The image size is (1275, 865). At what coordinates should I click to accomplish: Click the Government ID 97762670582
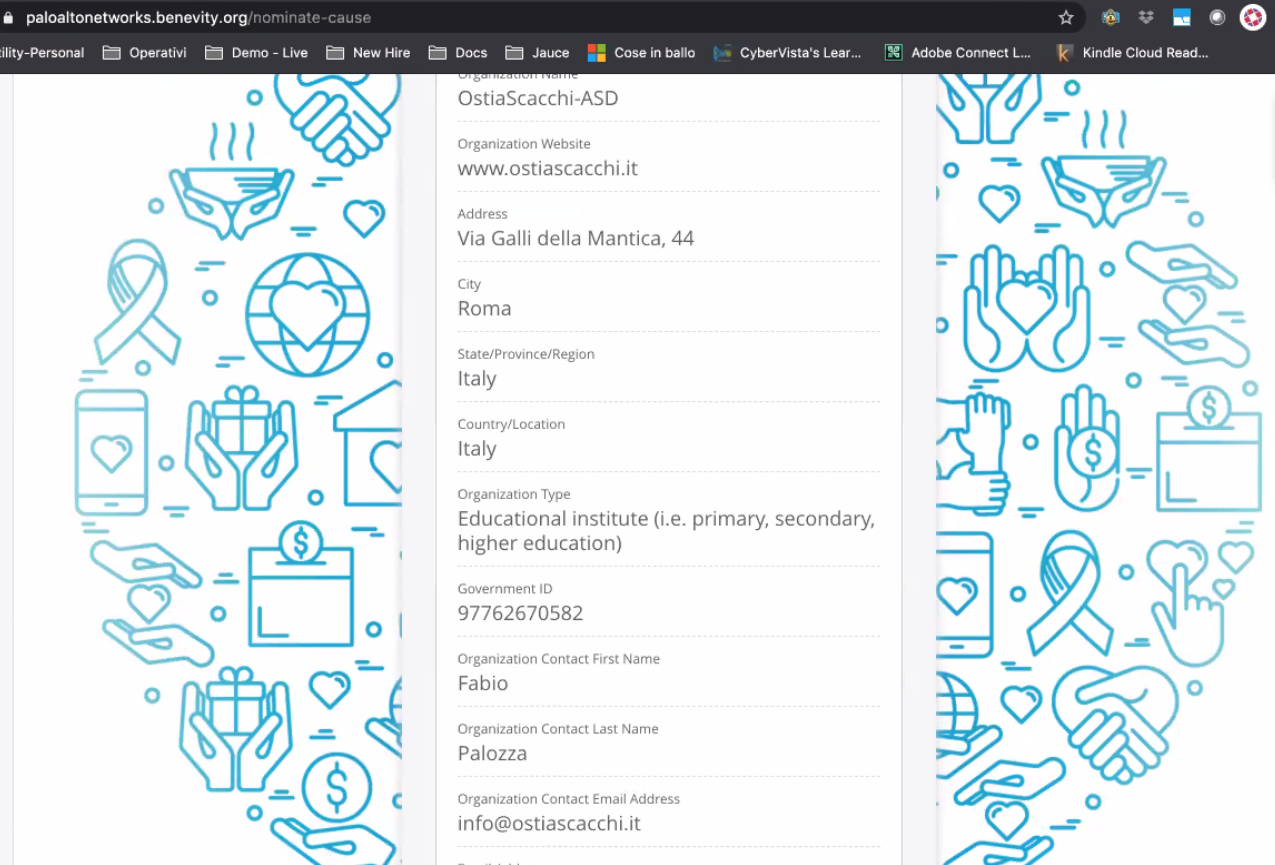(x=520, y=613)
